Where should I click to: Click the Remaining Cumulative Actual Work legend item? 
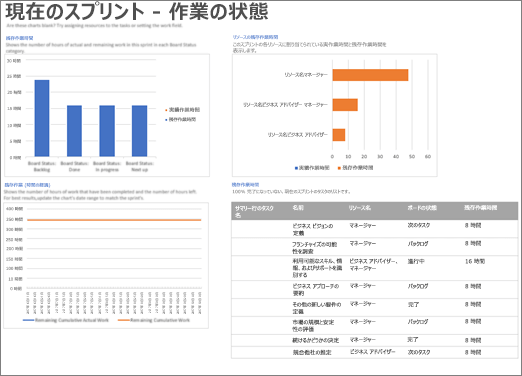pos(66,320)
